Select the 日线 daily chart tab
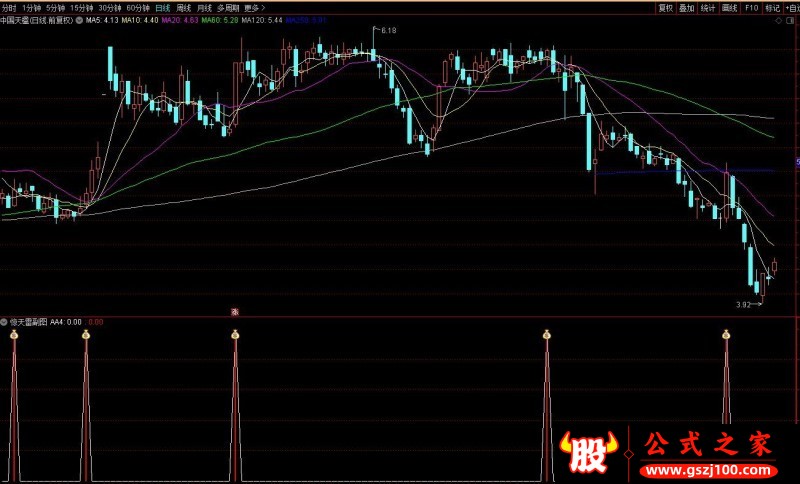The image size is (800, 484). (163, 8)
